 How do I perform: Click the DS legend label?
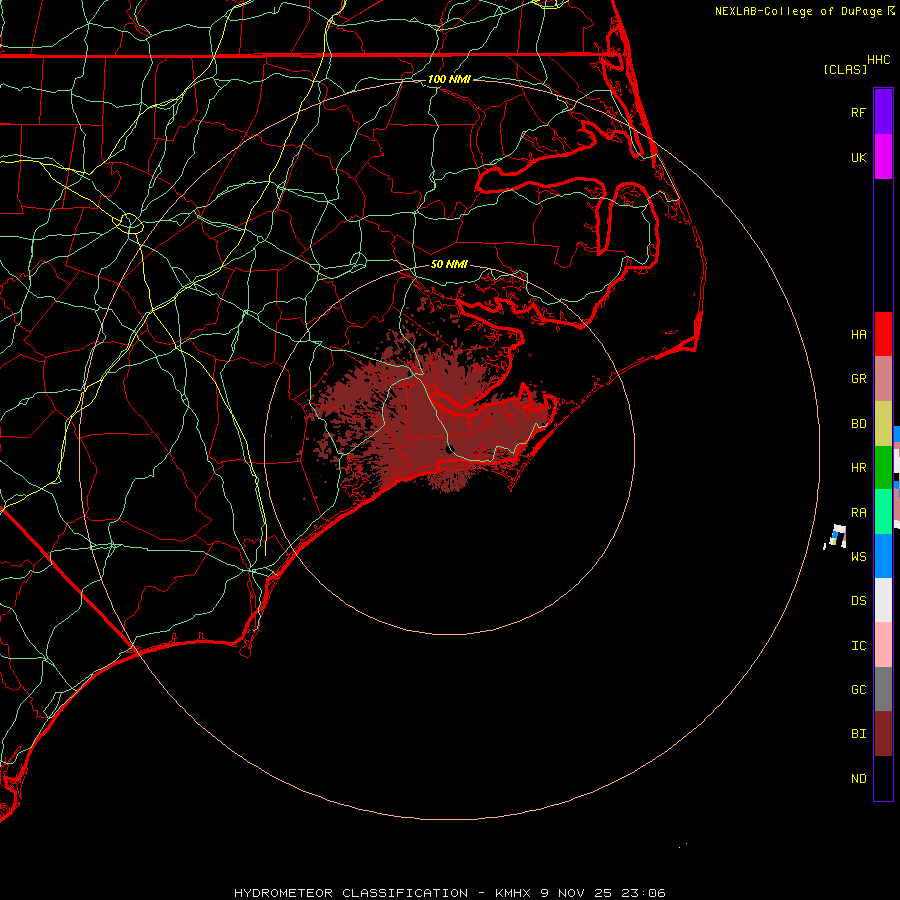click(x=858, y=600)
